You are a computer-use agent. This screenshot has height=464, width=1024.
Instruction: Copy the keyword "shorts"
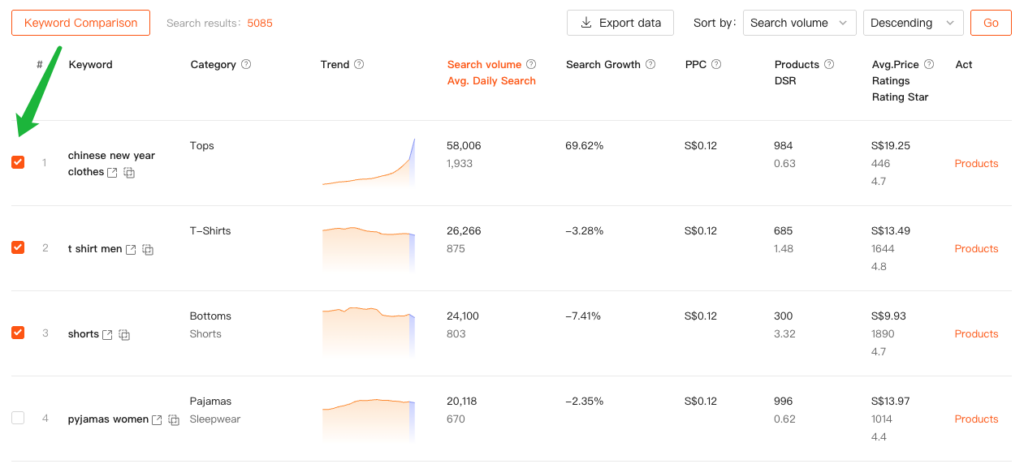pyautogui.click(x=125, y=335)
